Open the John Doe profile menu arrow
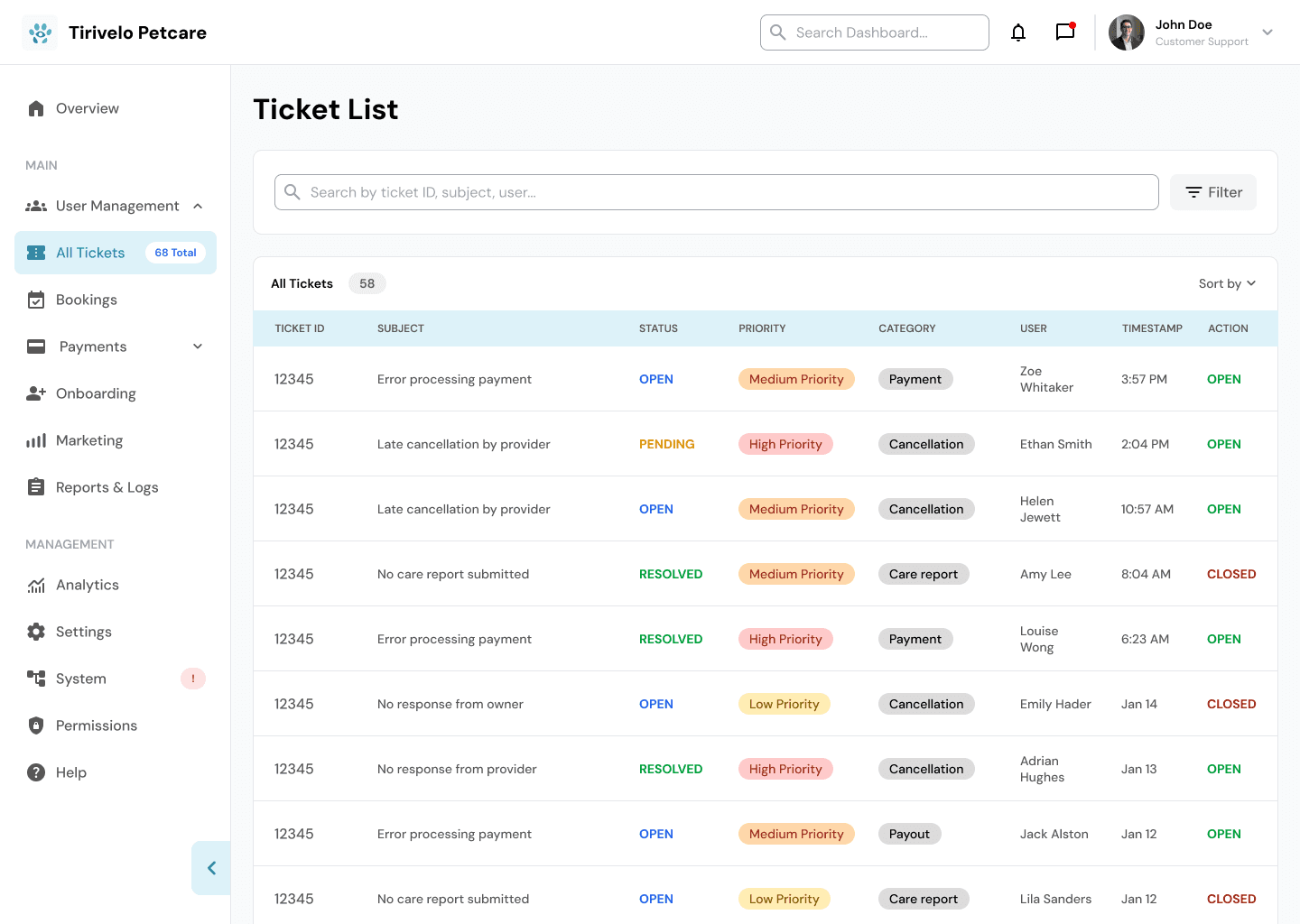This screenshot has height=924, width=1300. coord(1267,32)
